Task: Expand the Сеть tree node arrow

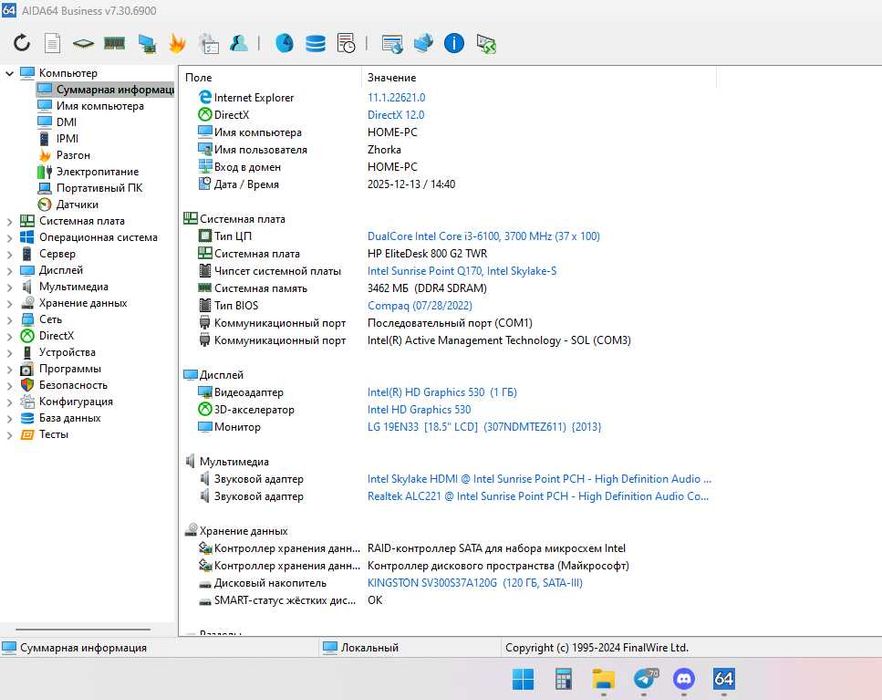Action: pos(10,320)
